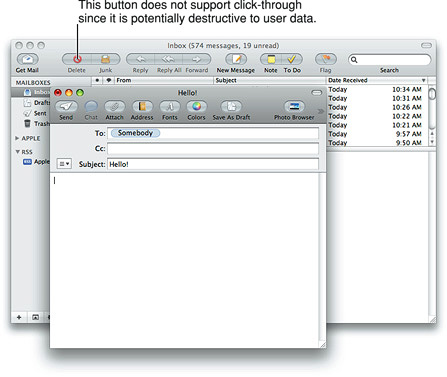
Task: Select the Sent mailbox in sidebar
Action: [x=36, y=113]
